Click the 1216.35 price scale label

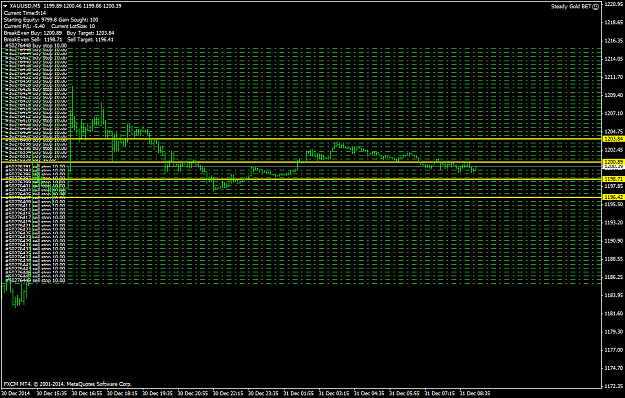(x=614, y=41)
